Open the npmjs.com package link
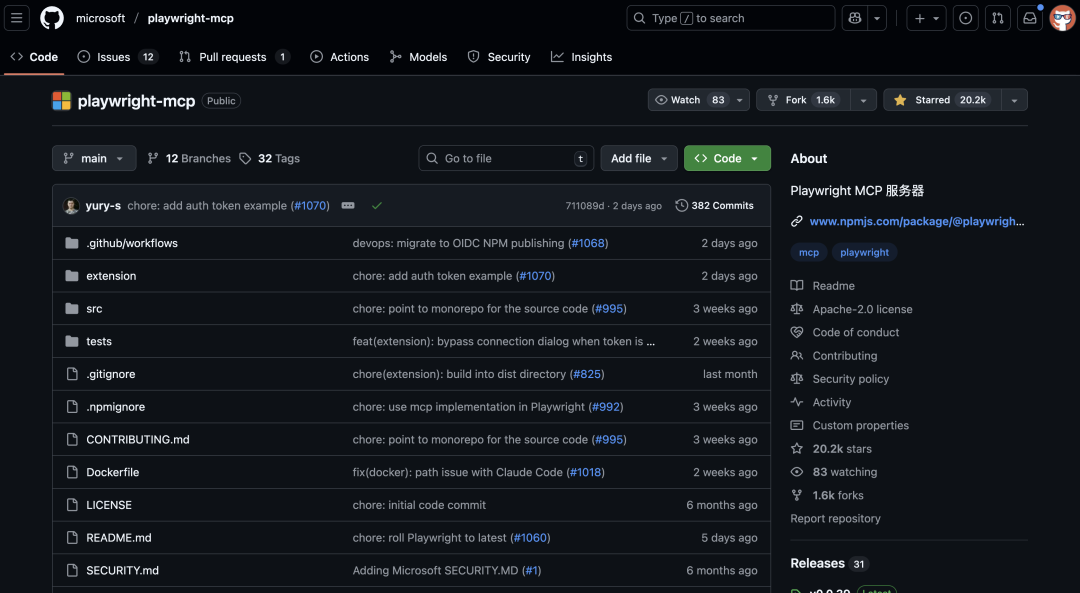The height and width of the screenshot is (593, 1080). (917, 221)
